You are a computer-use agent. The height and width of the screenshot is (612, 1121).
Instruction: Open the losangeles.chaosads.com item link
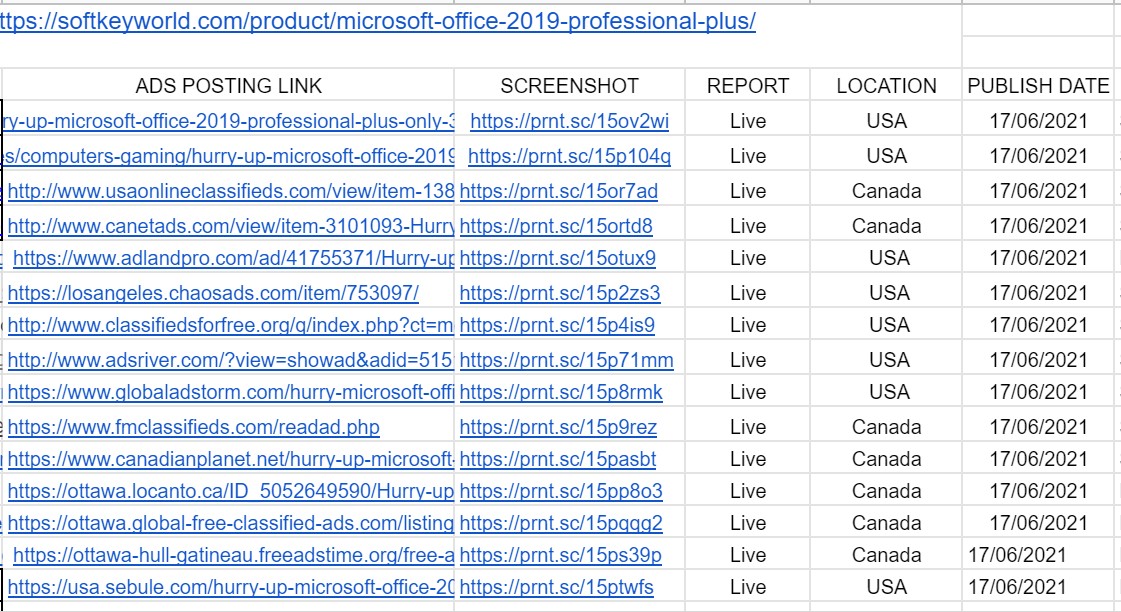click(x=213, y=293)
